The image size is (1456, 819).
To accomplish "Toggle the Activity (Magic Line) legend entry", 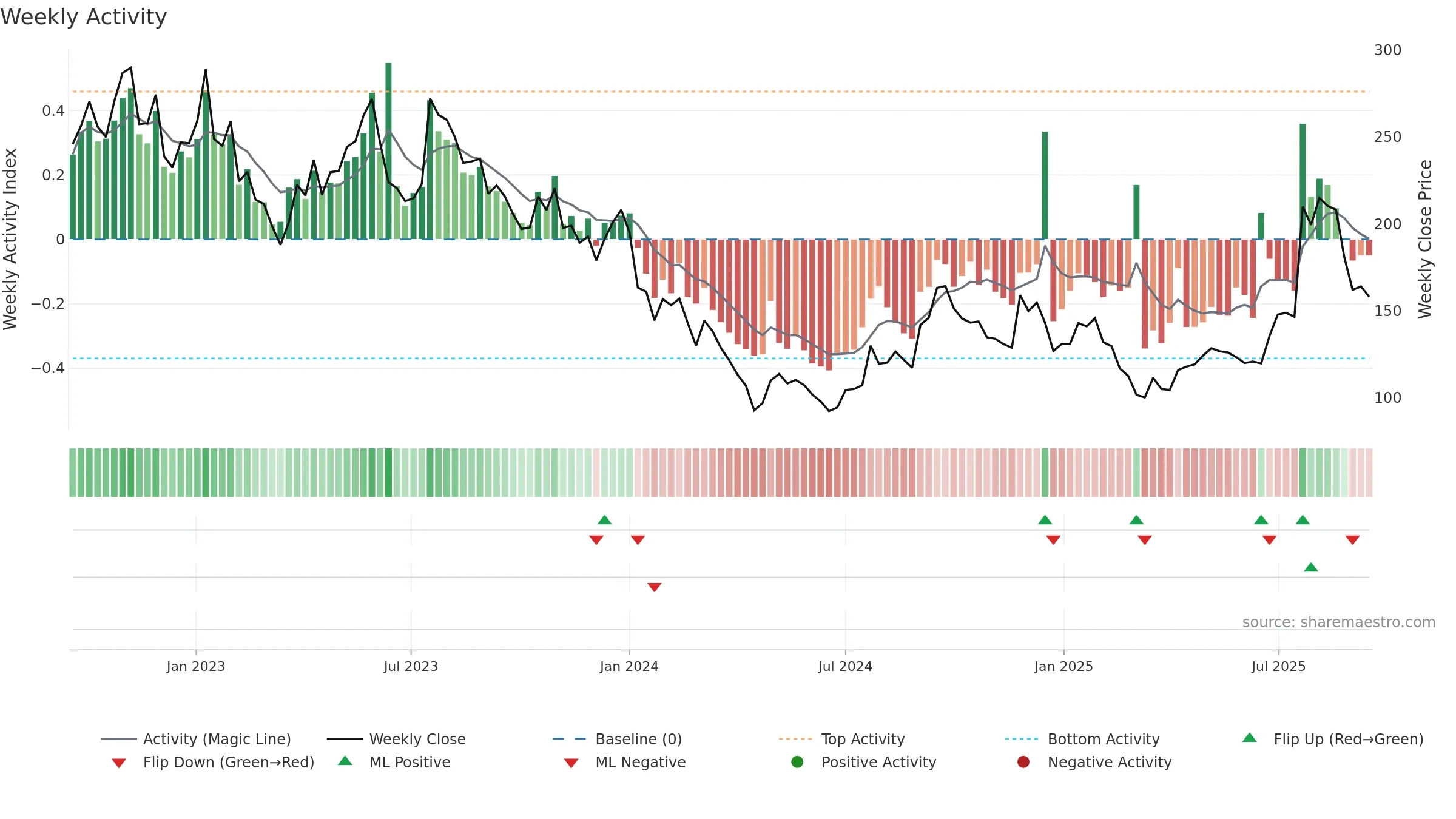I will [195, 739].
